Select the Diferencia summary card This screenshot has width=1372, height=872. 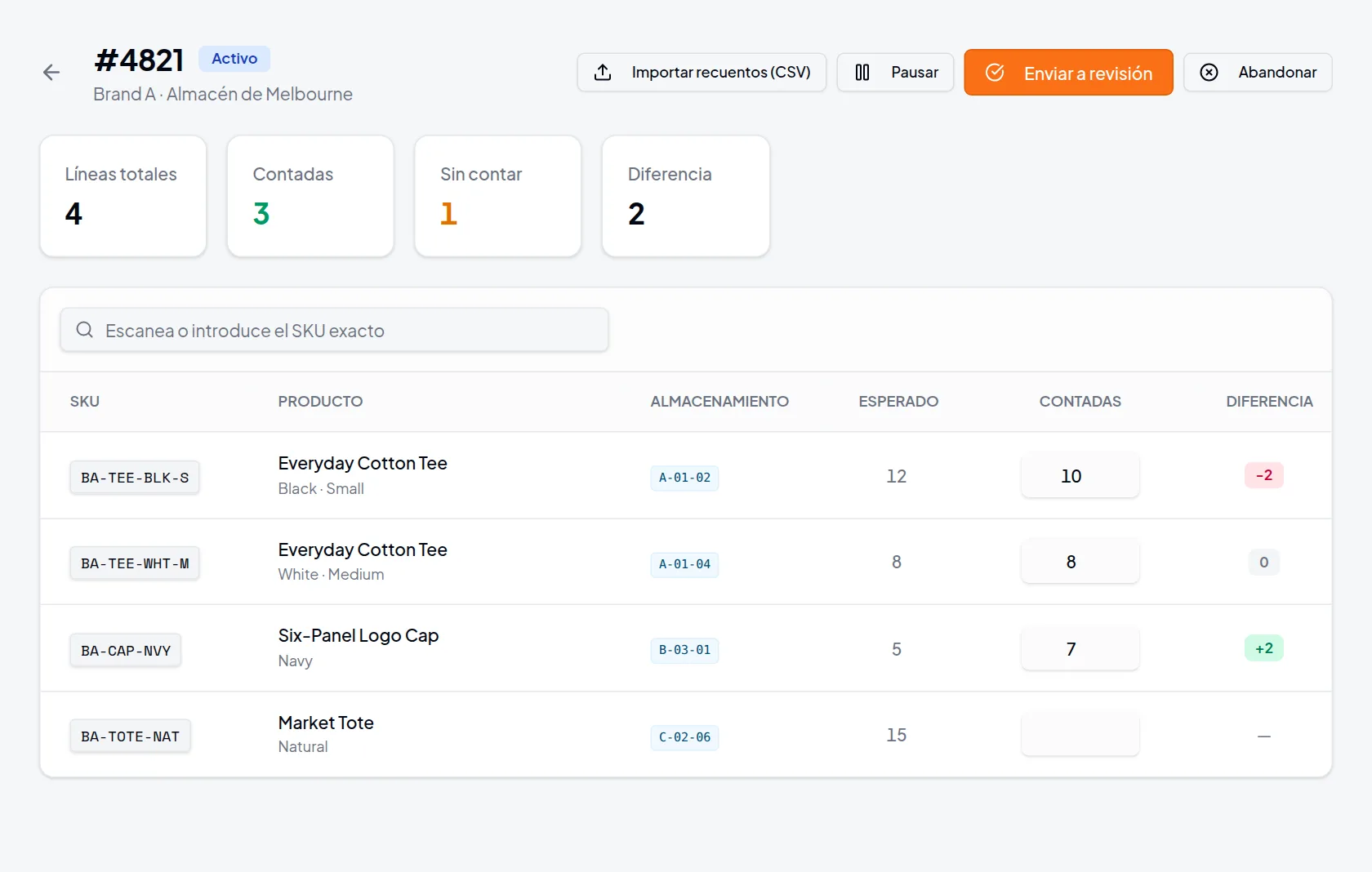point(686,196)
